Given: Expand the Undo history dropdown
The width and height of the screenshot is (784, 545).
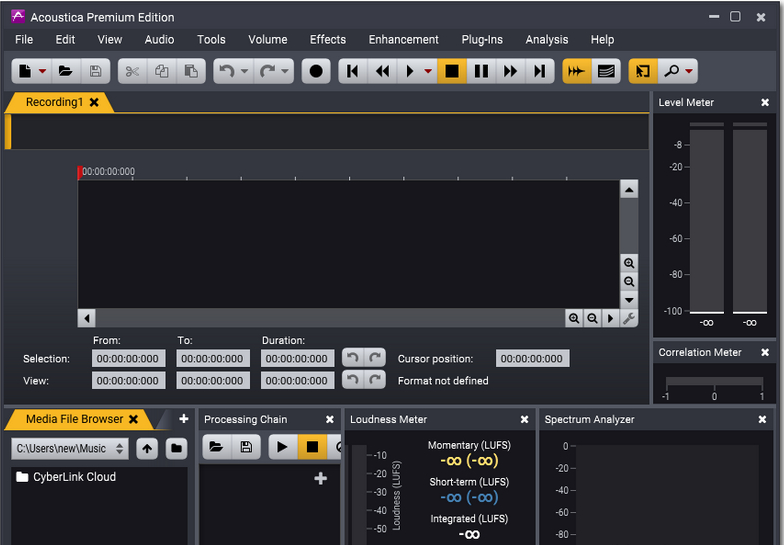Looking at the screenshot, I should point(244,72).
